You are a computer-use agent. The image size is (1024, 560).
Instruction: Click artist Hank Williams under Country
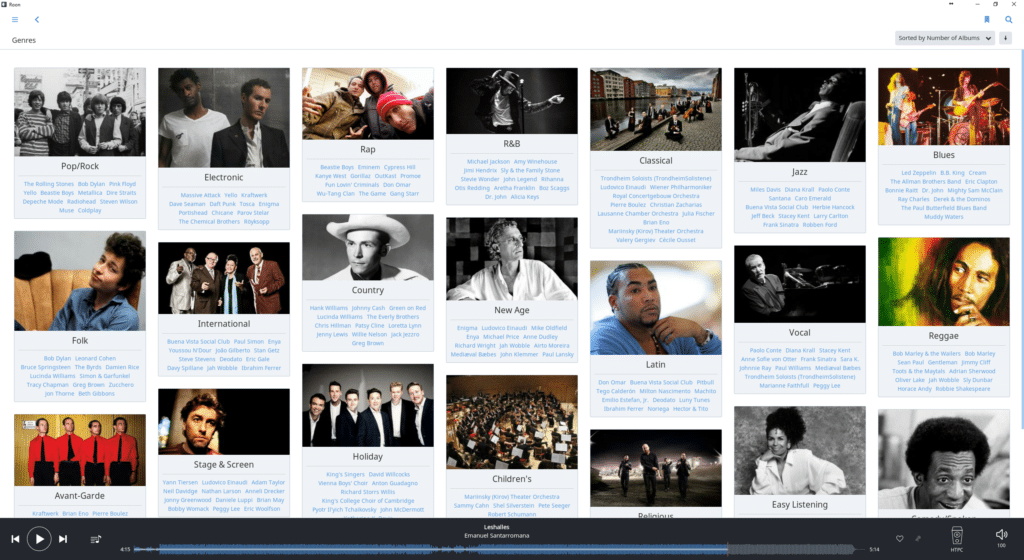tap(328, 308)
